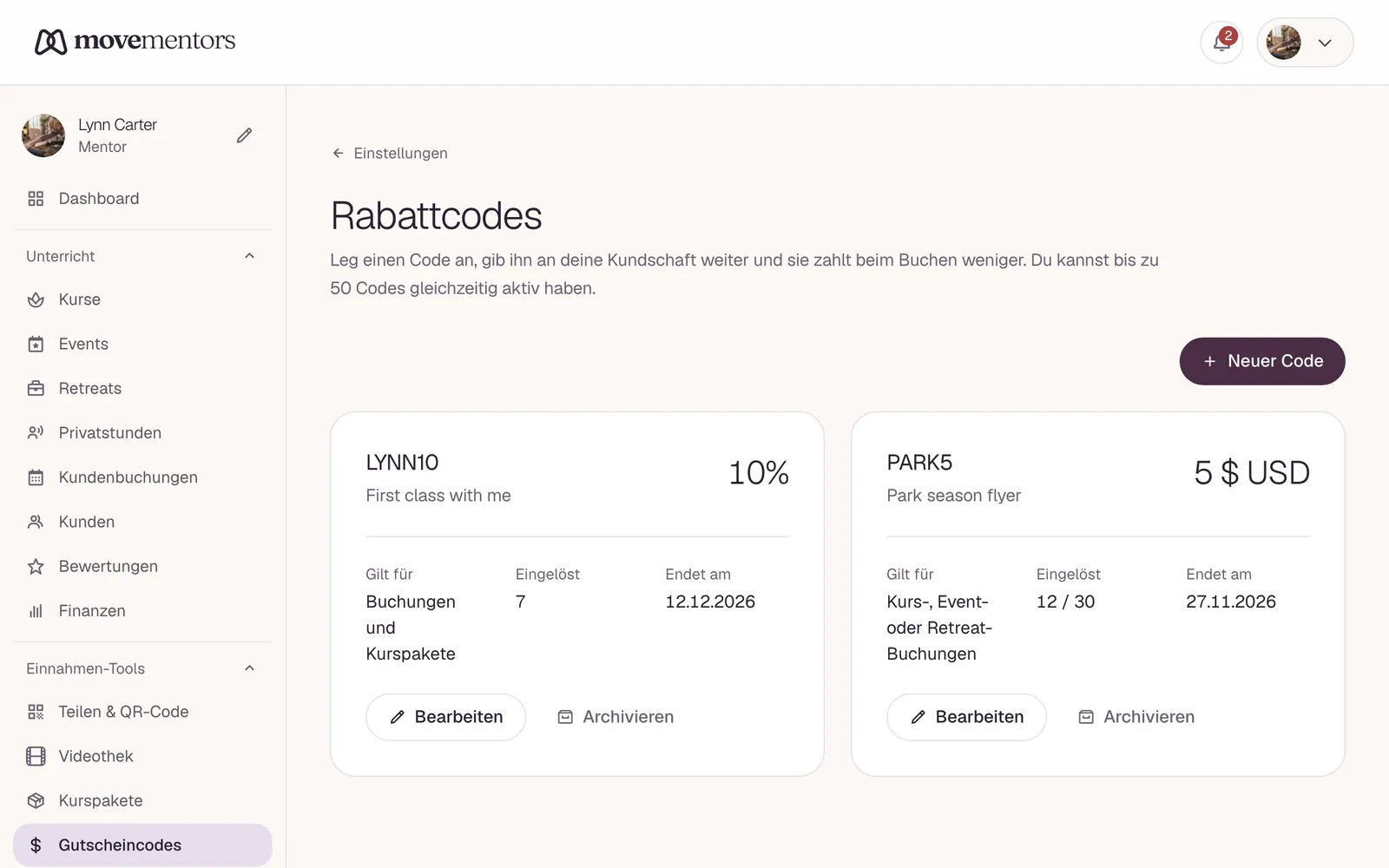Click the Videothek film icon
Screen dimensions: 1389x868
coord(36,756)
